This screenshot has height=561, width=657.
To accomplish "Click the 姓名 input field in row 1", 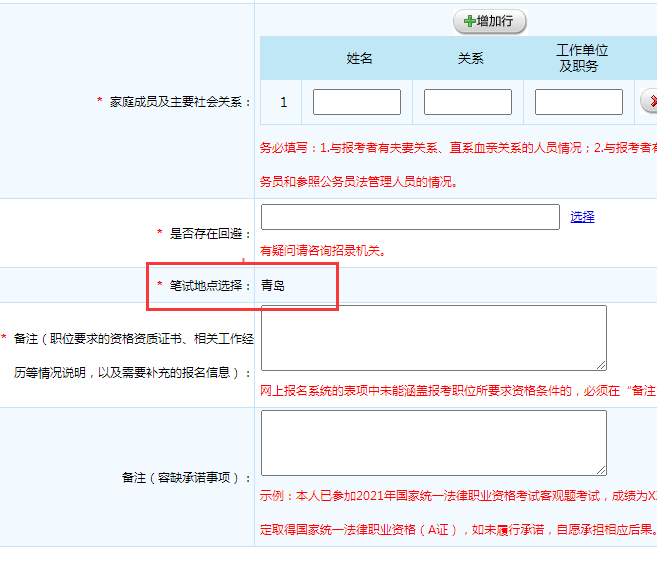I will click(x=357, y=102).
